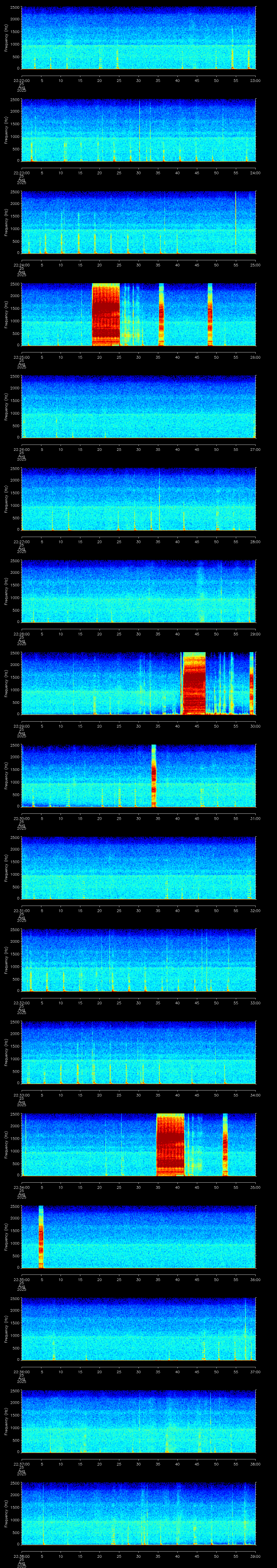
Task: Click the 'Frequency (Hz)' axis label of the 22:38 spectrogram
Action: (x=6, y=1514)
